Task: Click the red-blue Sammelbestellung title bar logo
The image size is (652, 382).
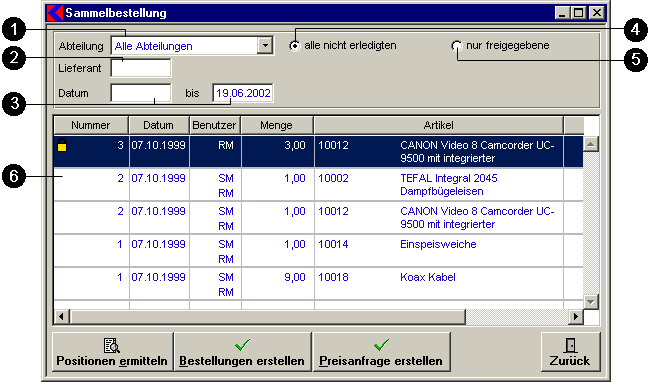Action: 54,12
